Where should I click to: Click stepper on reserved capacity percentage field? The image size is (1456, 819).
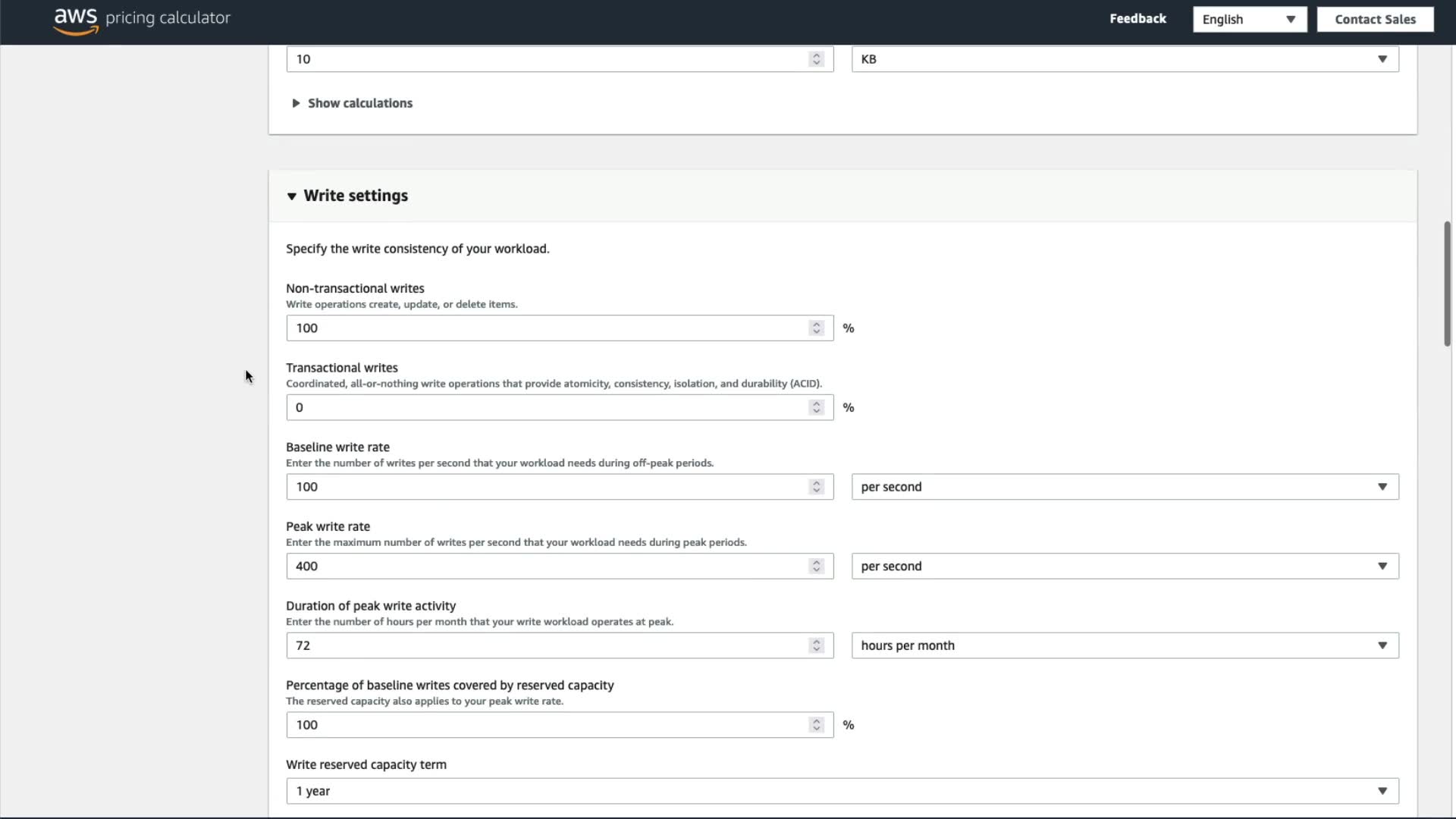(x=816, y=725)
